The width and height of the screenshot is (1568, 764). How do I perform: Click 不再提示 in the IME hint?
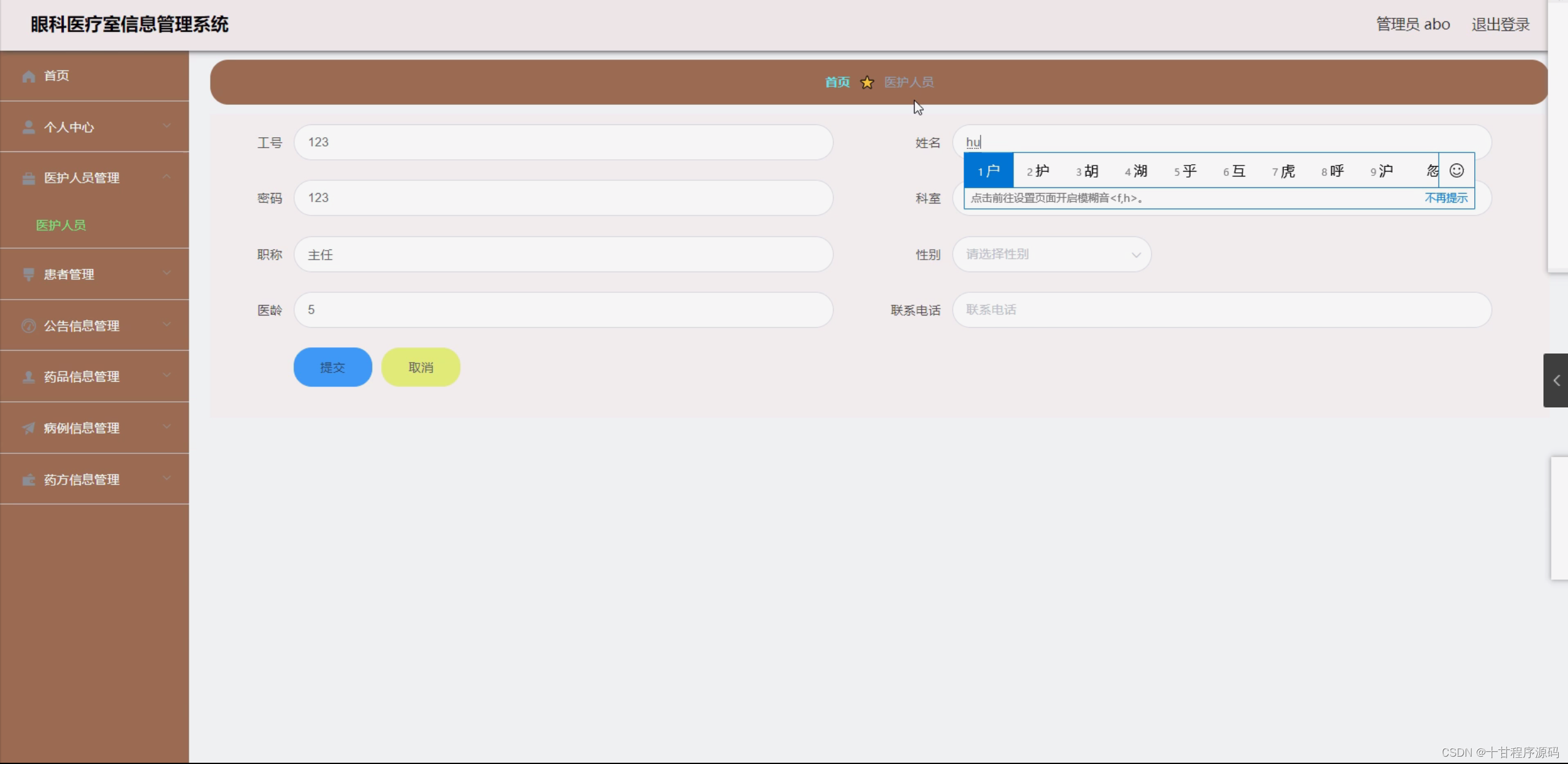pyautogui.click(x=1445, y=198)
